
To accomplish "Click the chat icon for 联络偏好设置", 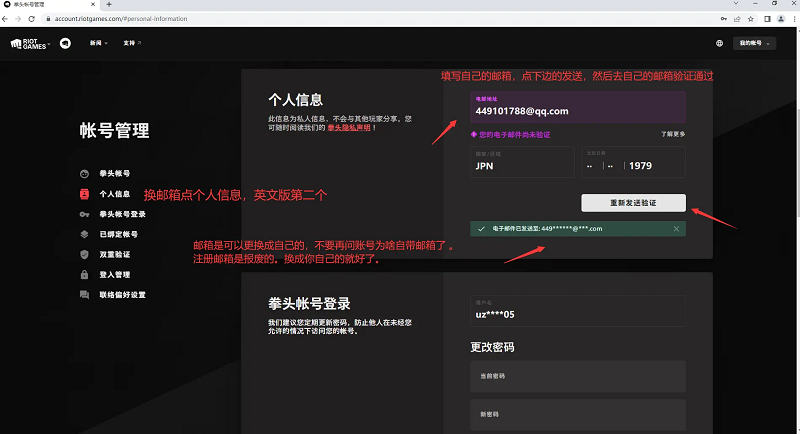I will pyautogui.click(x=84, y=295).
